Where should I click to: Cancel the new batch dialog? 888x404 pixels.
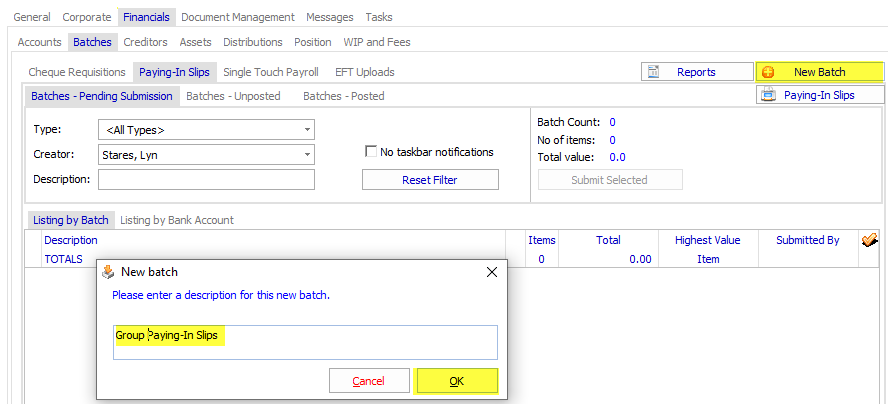(368, 381)
